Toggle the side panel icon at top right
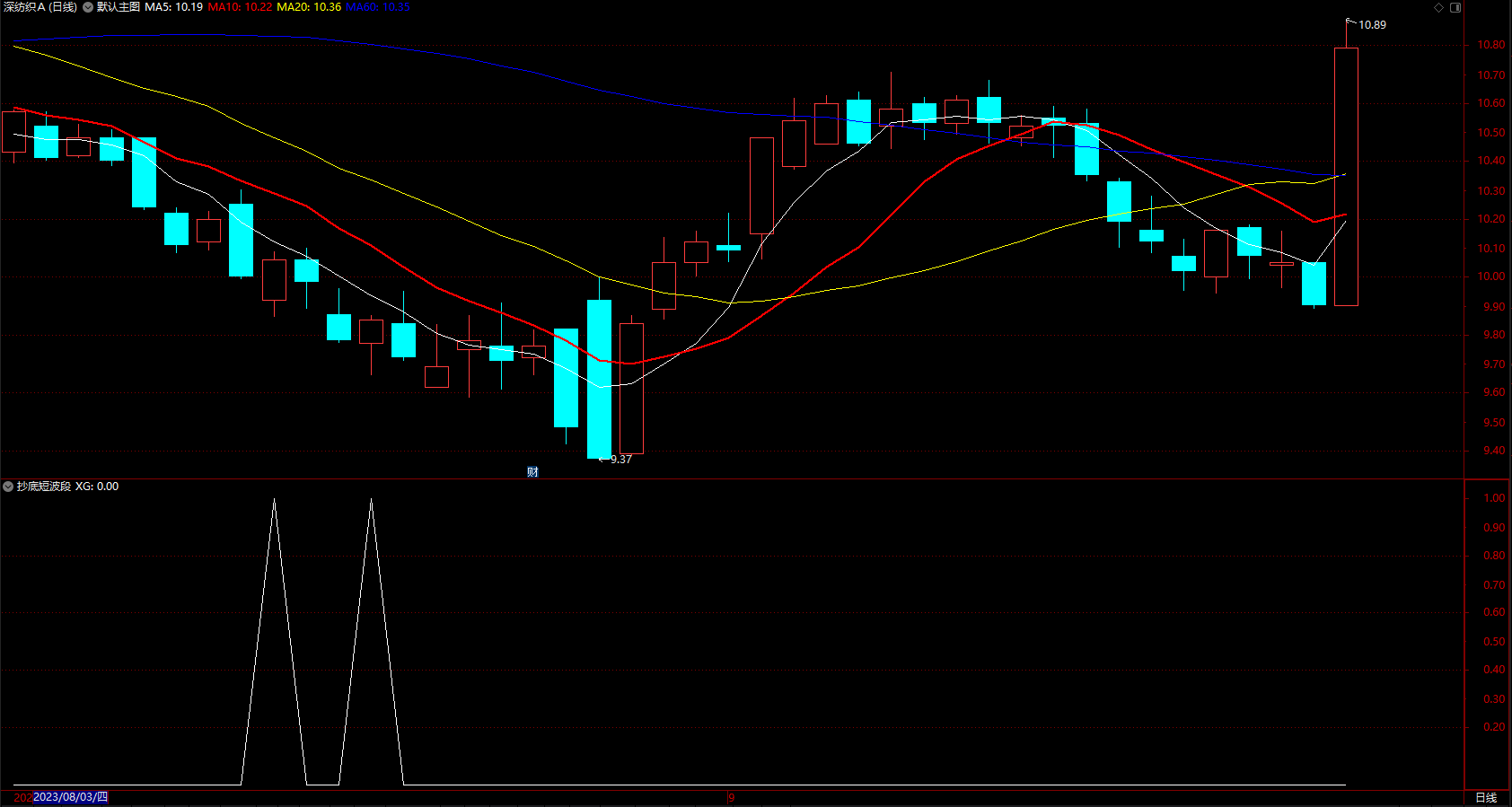The image size is (1512, 807). point(1455,7)
